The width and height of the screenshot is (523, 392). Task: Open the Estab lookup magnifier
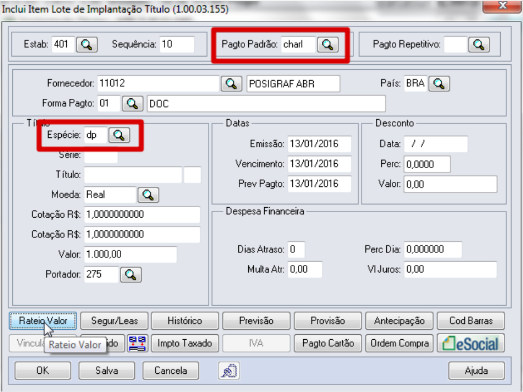pos(87,45)
